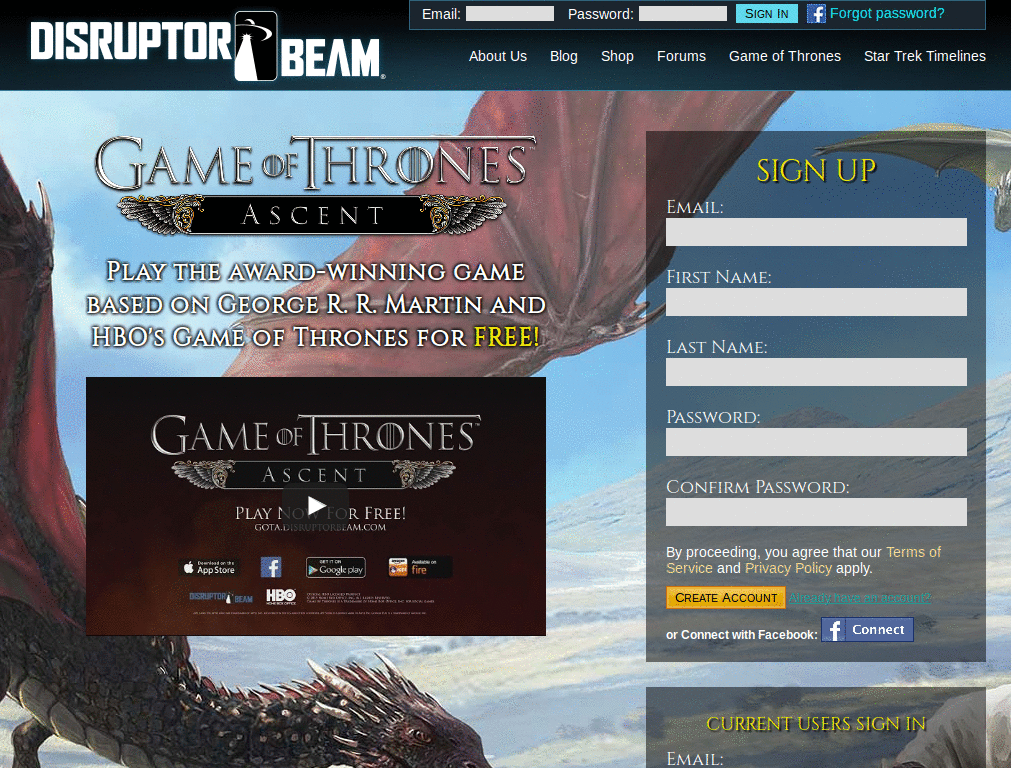1024x768 pixels.
Task: Click the Amazon Fire badge in the video
Action: pyautogui.click(x=419, y=567)
